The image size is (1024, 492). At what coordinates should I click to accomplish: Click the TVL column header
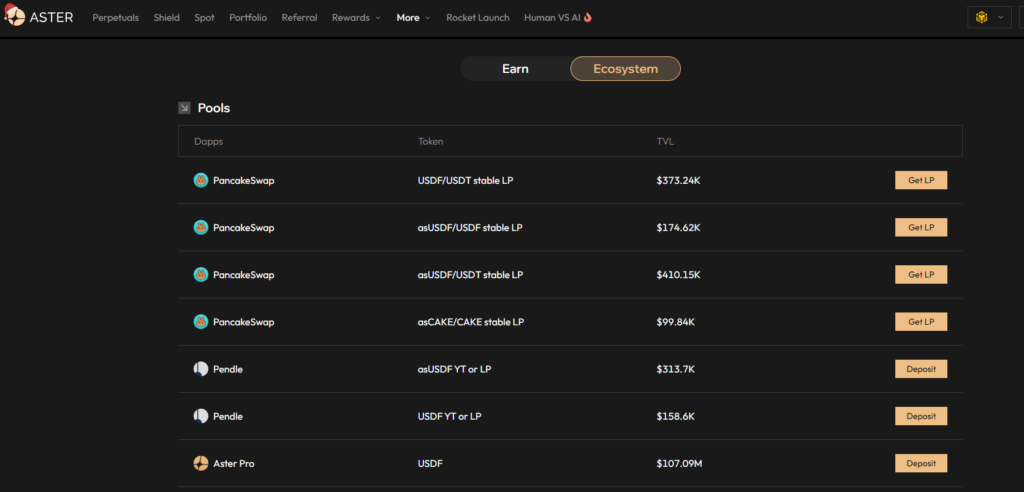point(666,141)
